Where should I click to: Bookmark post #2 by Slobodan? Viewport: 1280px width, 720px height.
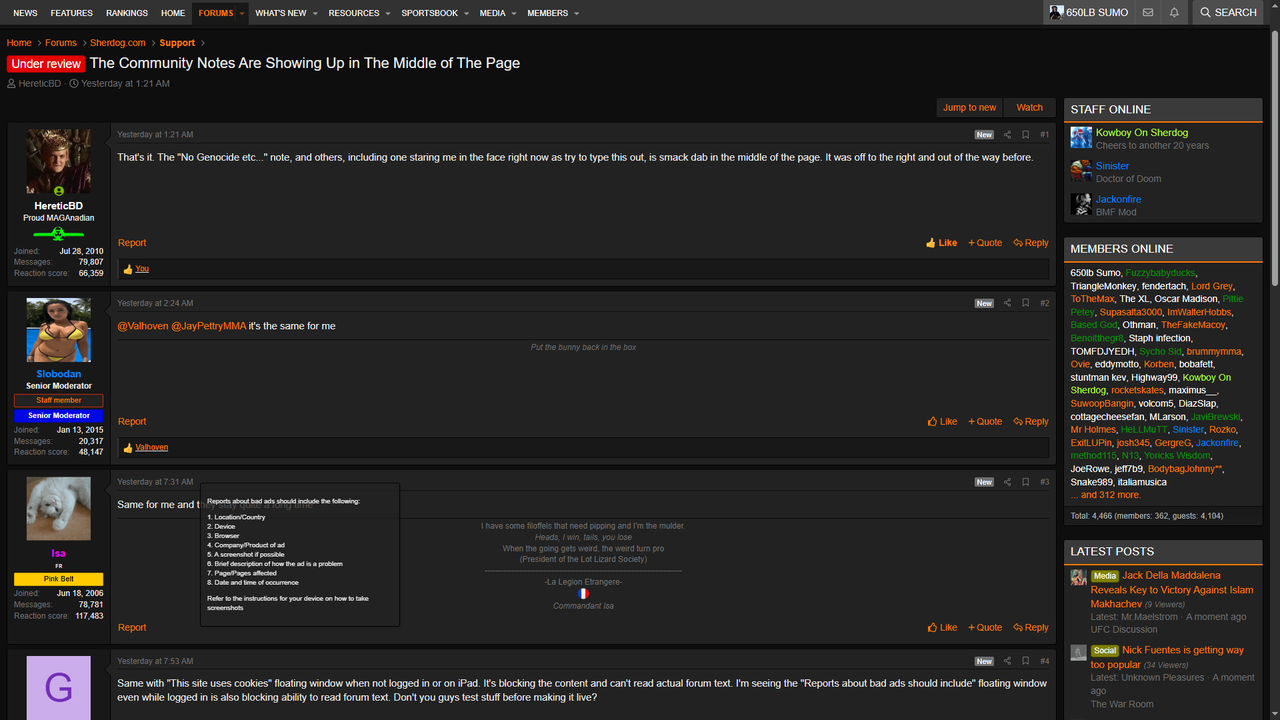pyautogui.click(x=1025, y=303)
